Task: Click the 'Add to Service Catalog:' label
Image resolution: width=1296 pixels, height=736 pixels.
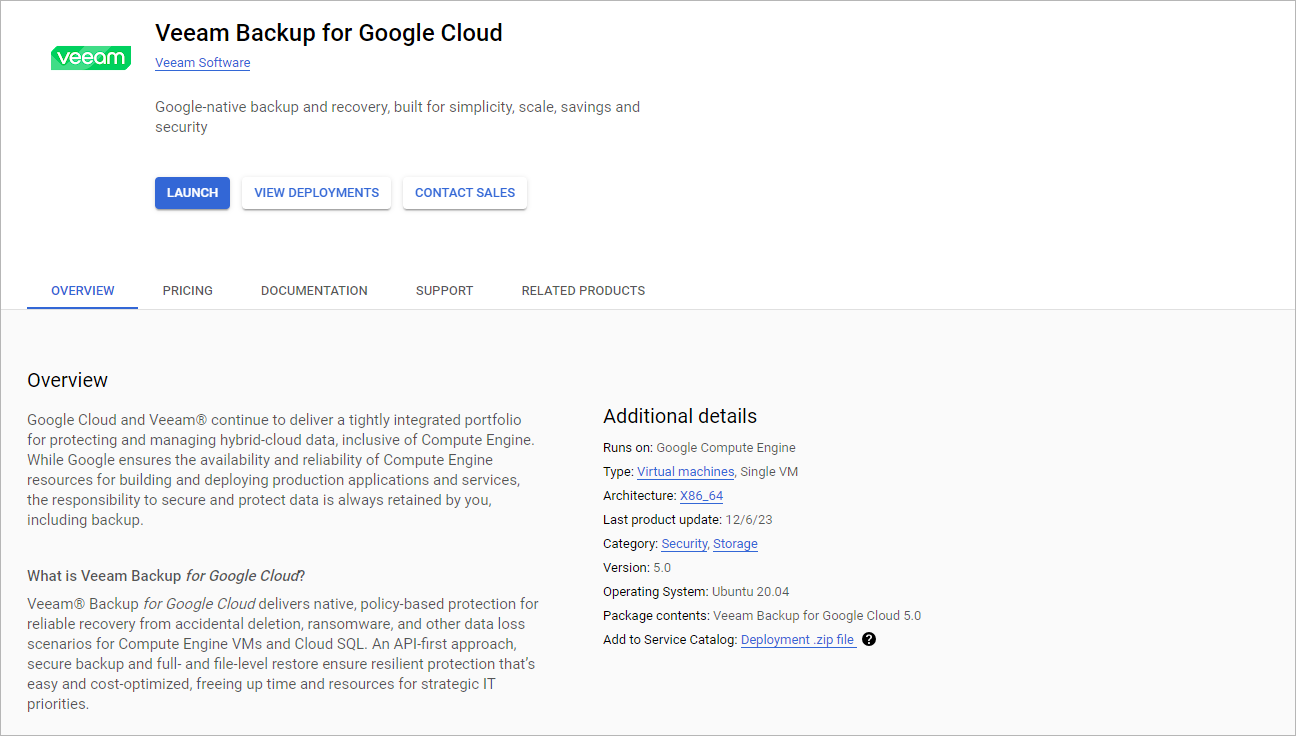Action: pyautogui.click(x=670, y=640)
